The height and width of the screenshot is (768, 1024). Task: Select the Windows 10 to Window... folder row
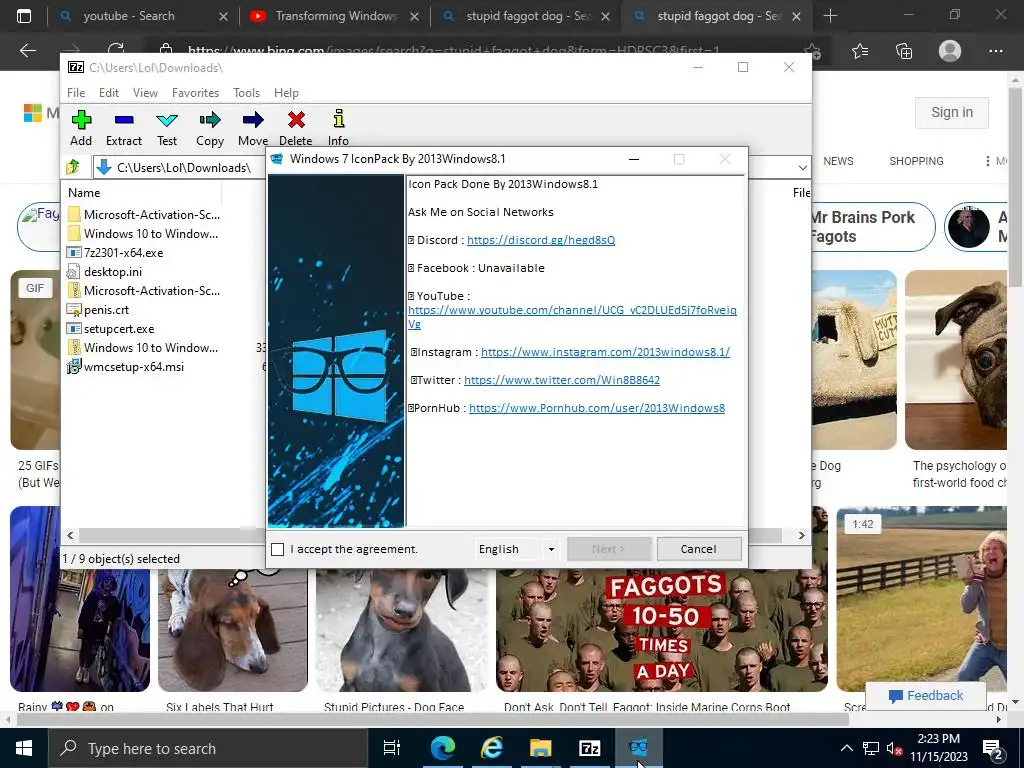[x=151, y=234]
